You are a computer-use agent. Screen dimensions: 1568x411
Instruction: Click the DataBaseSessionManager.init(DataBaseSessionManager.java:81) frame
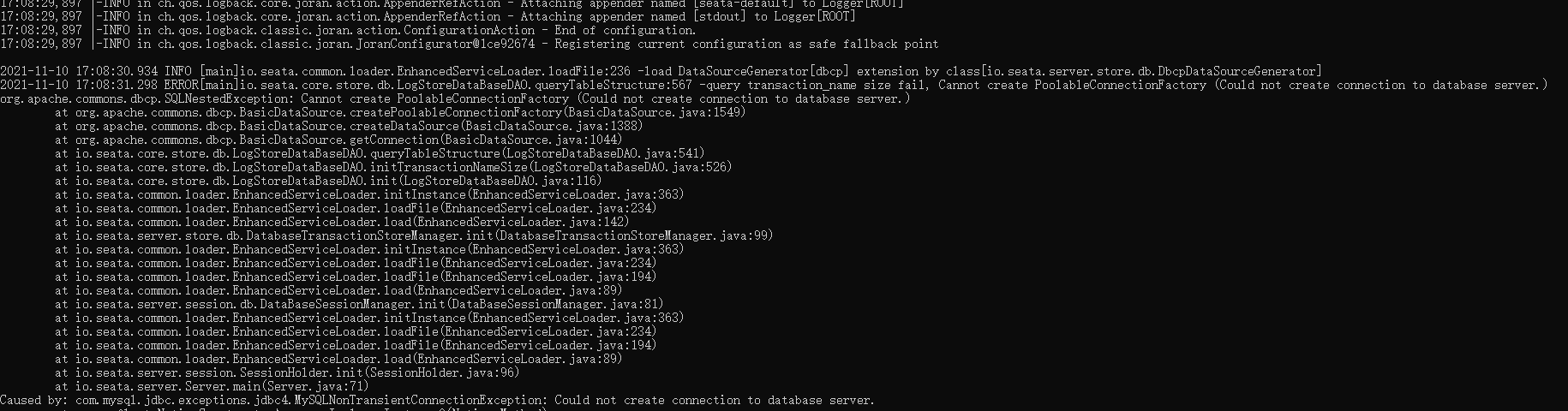[x=359, y=304]
